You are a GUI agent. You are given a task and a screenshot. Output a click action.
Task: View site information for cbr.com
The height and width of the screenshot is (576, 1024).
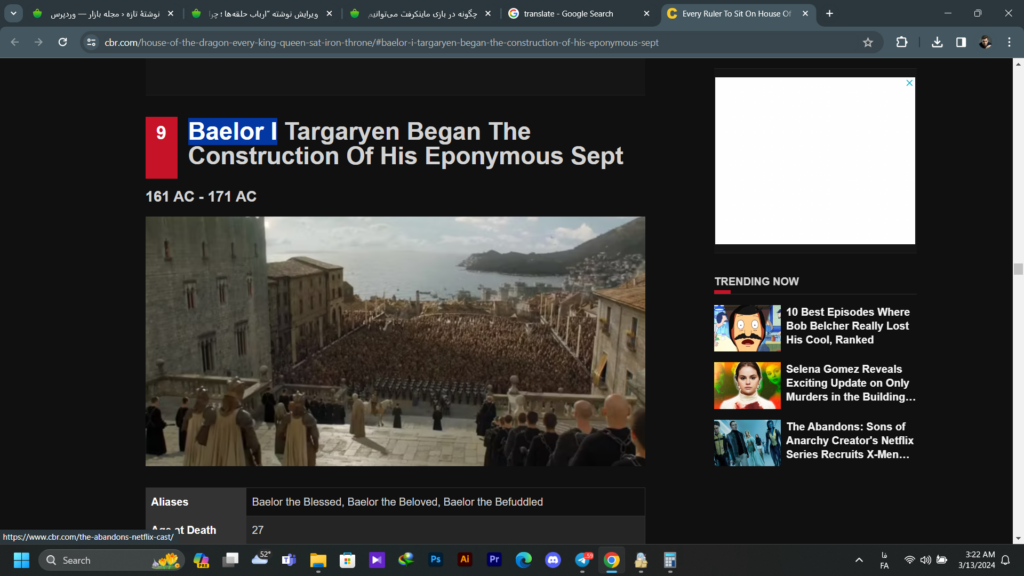[x=91, y=42]
